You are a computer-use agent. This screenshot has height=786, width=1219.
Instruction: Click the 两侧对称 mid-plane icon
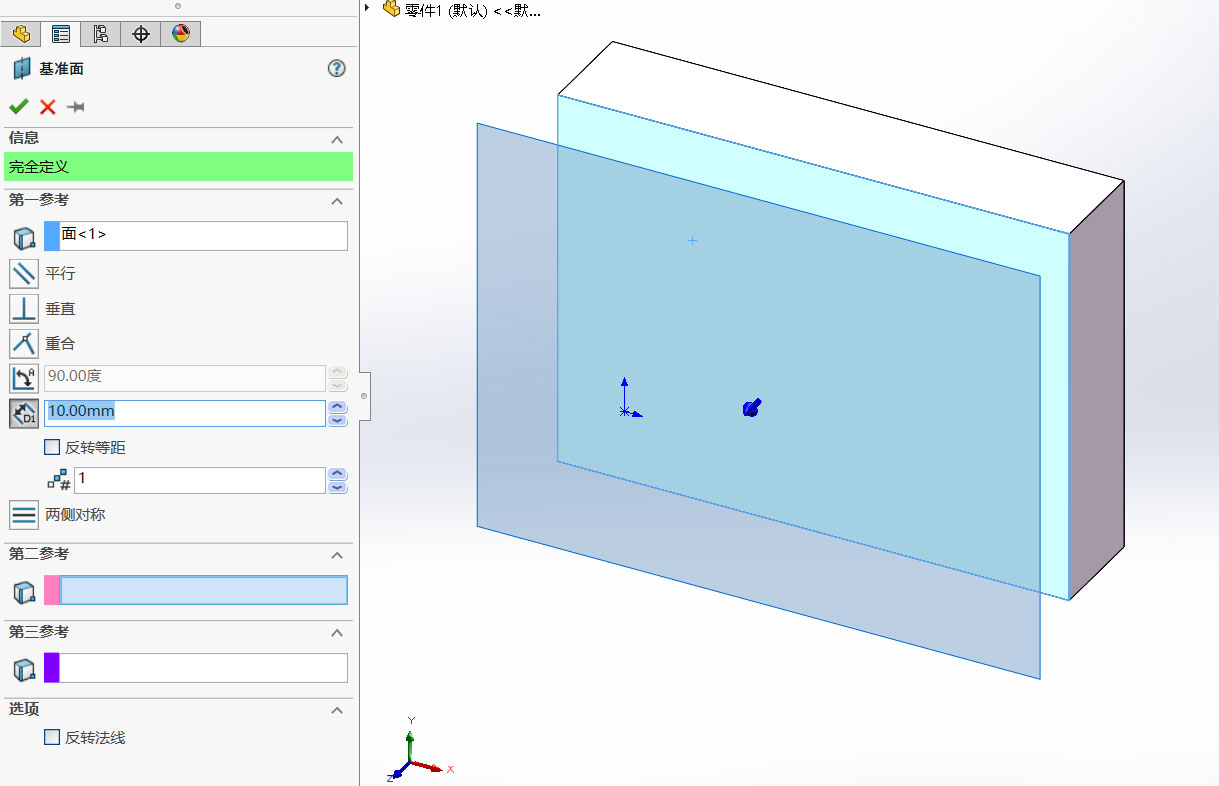tap(24, 515)
